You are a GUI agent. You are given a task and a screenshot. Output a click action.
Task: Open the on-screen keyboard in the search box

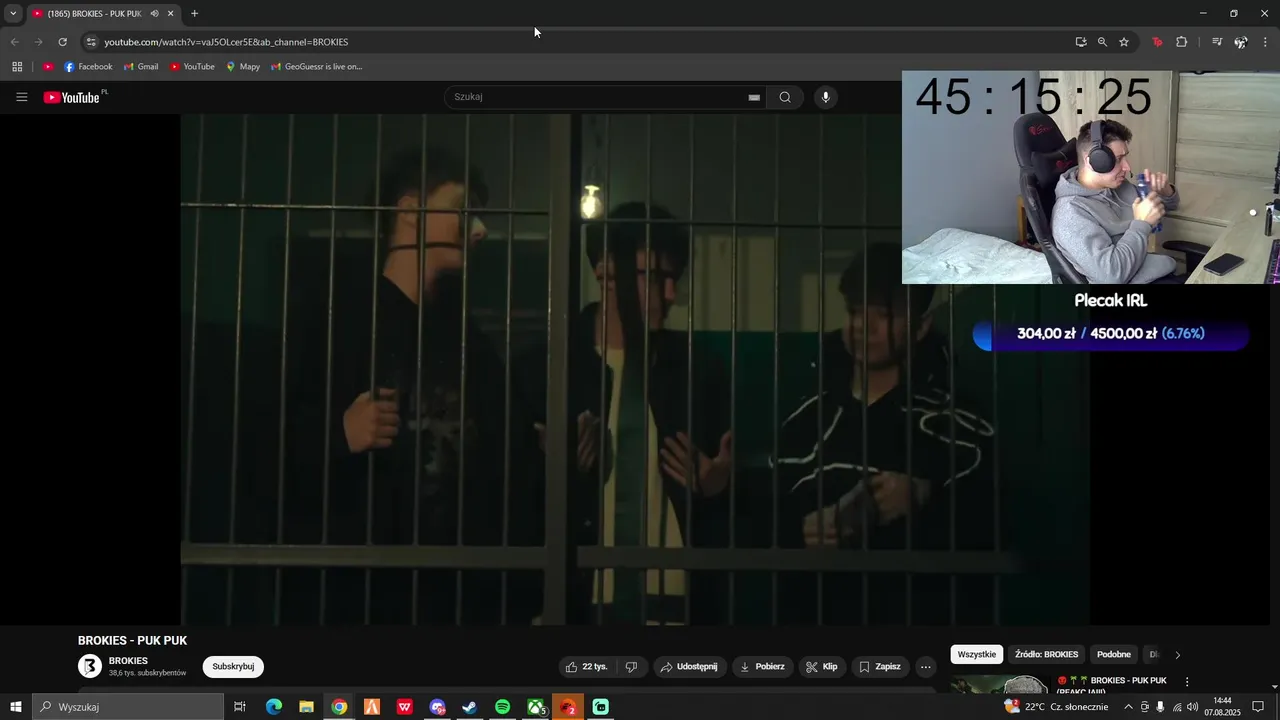pos(754,97)
